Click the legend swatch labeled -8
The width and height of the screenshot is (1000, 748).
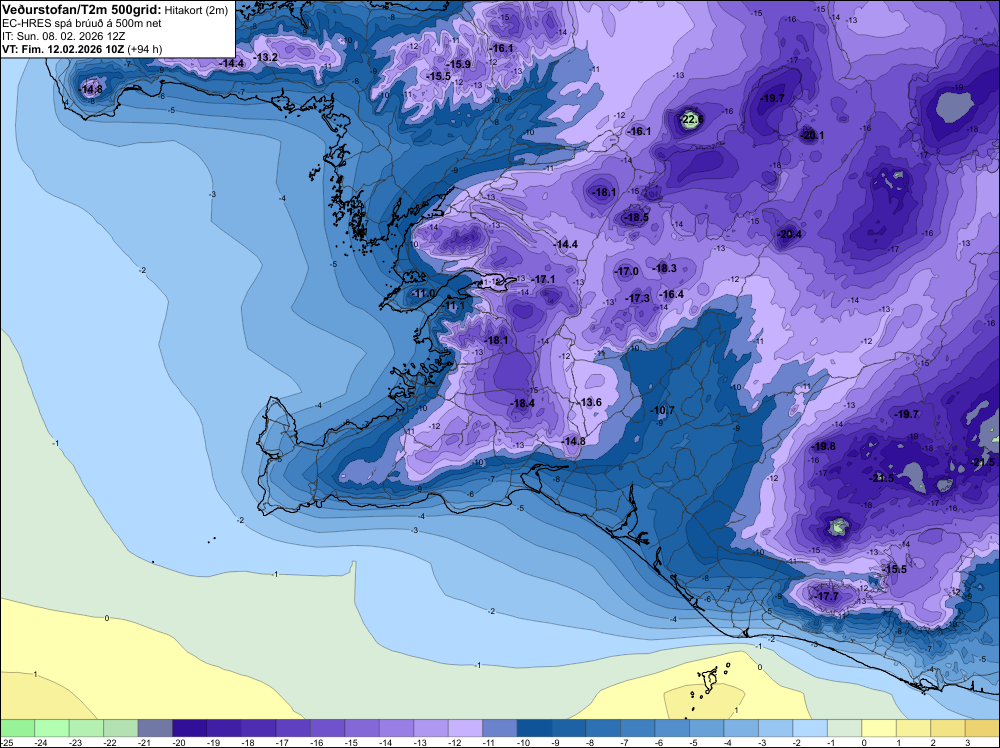603,728
